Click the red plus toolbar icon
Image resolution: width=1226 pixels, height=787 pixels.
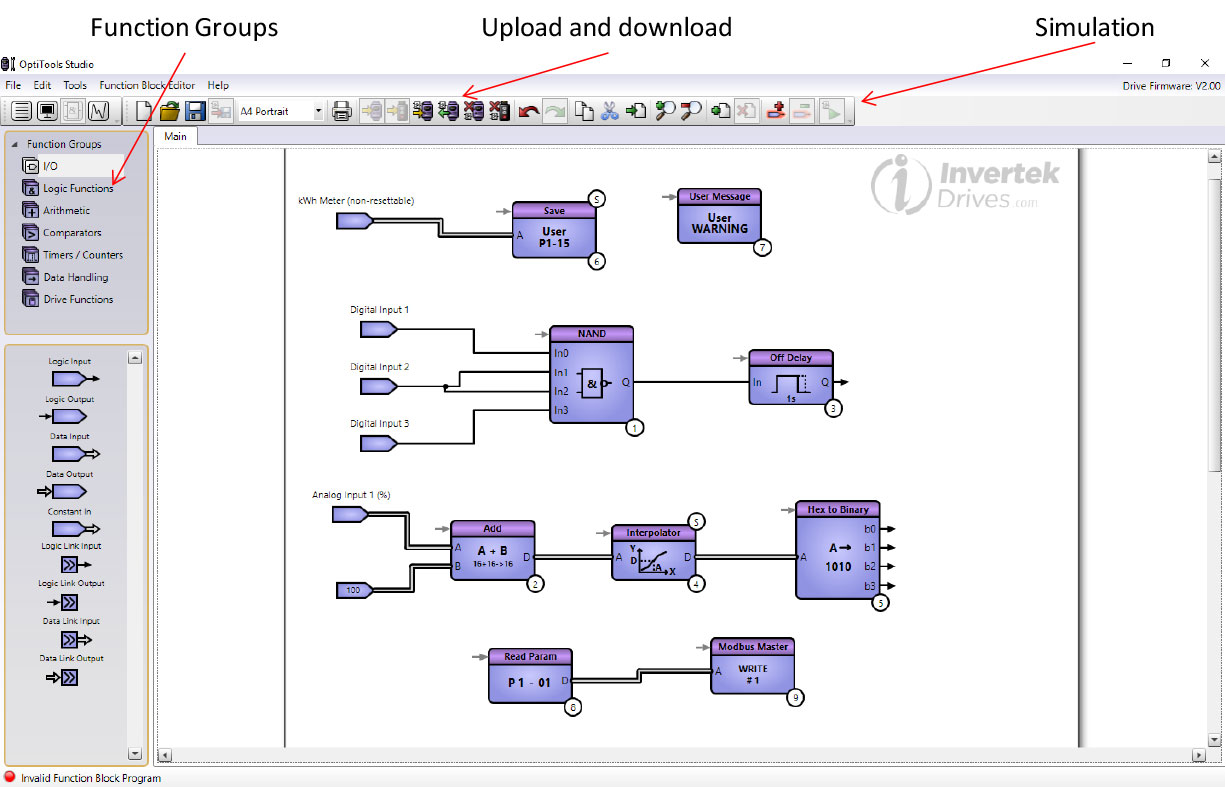775,111
